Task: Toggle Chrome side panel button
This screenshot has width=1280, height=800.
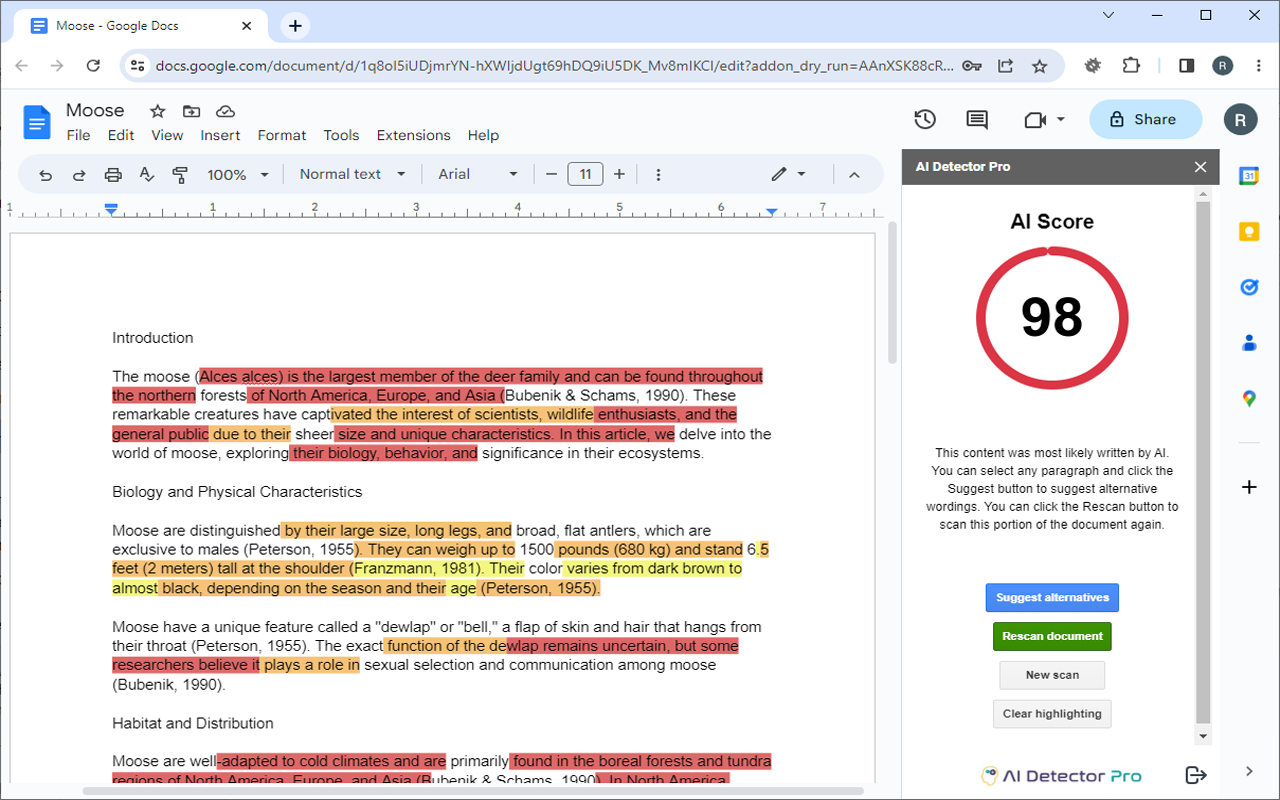Action: tap(1186, 66)
